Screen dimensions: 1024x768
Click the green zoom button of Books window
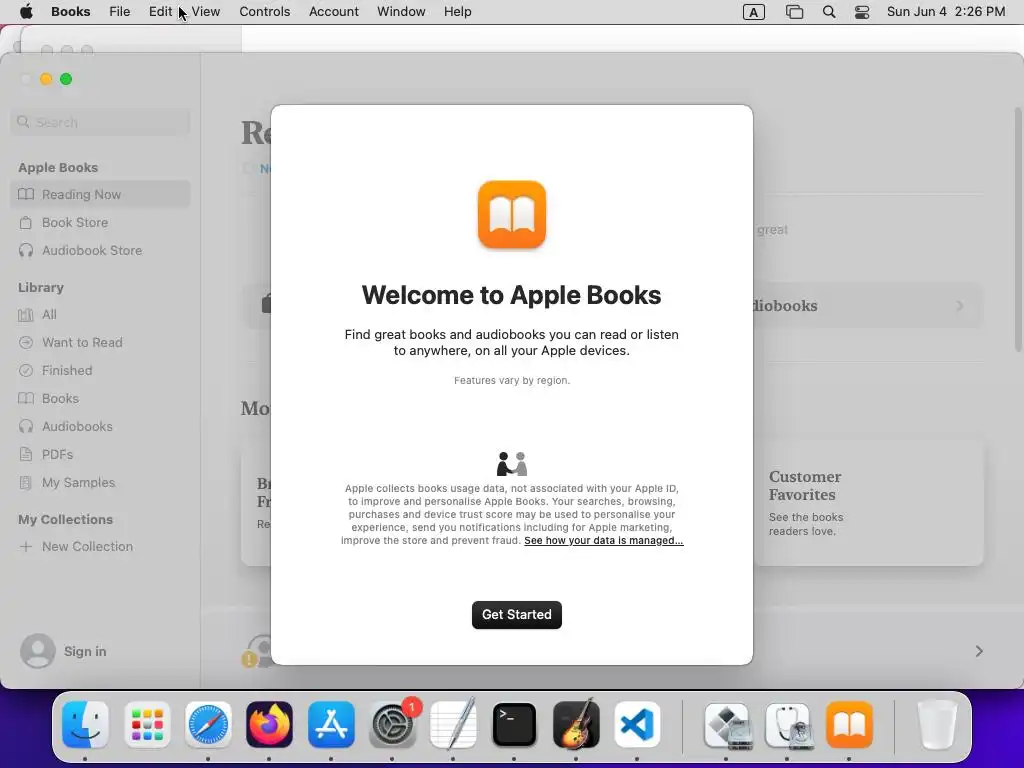click(x=66, y=79)
